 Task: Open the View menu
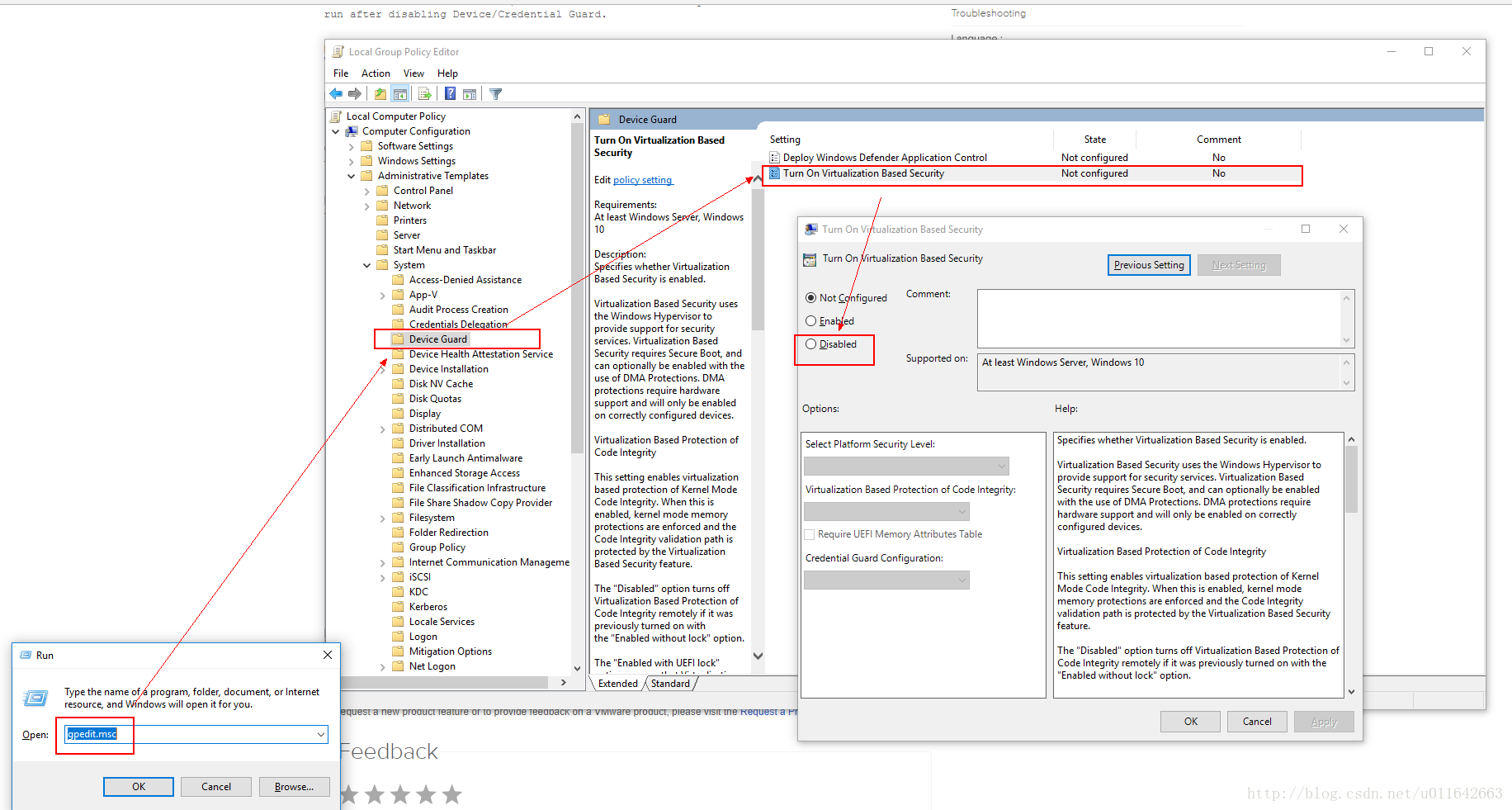[x=413, y=73]
